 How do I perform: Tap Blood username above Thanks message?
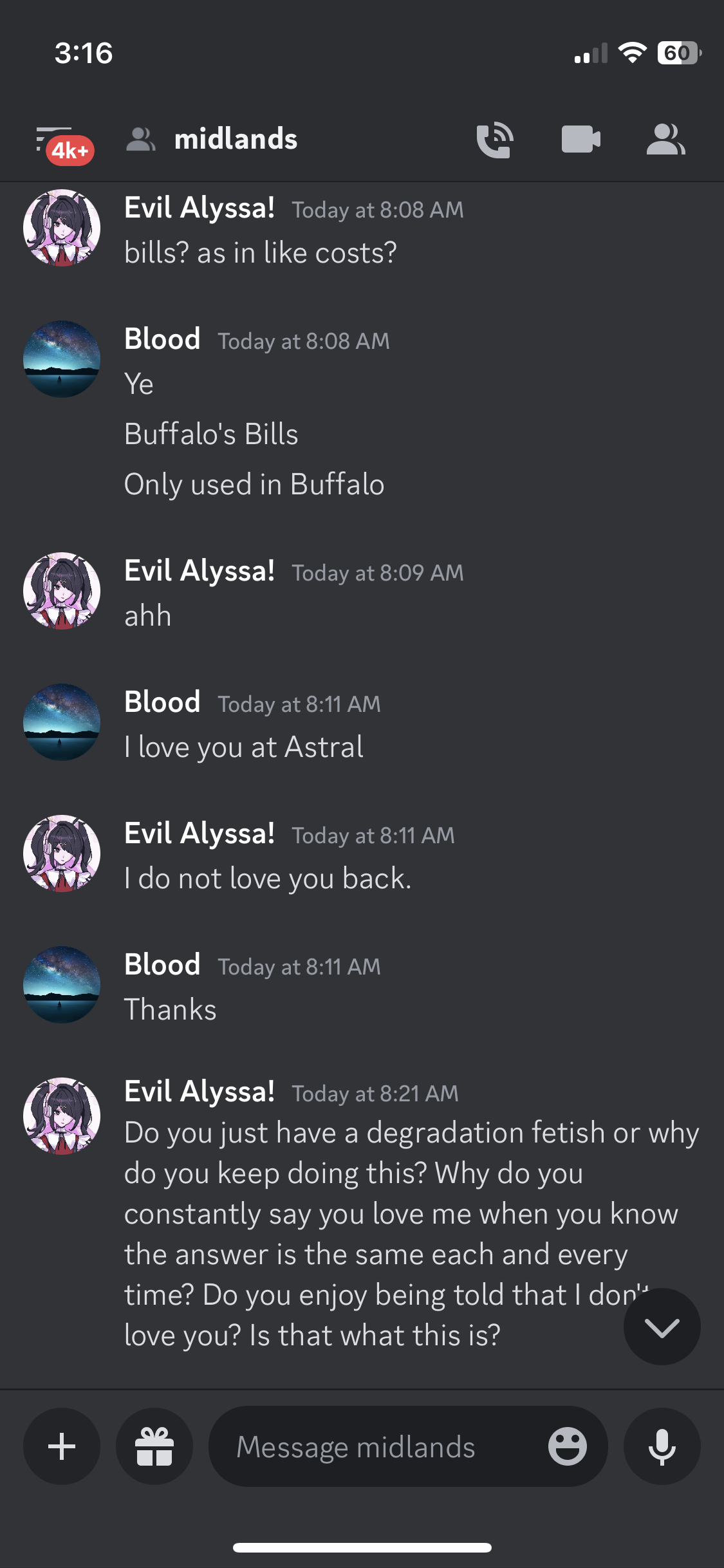[162, 965]
